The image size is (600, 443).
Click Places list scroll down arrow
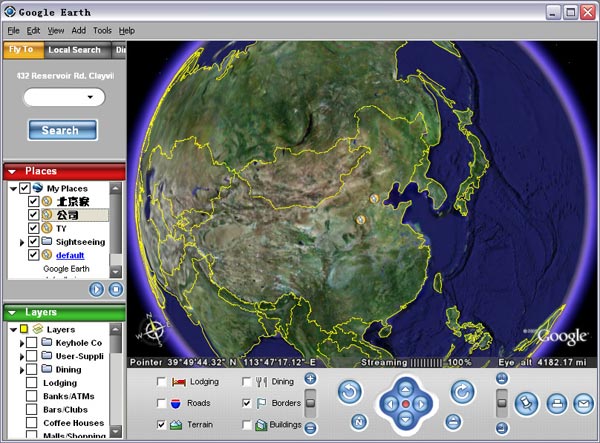coord(116,272)
